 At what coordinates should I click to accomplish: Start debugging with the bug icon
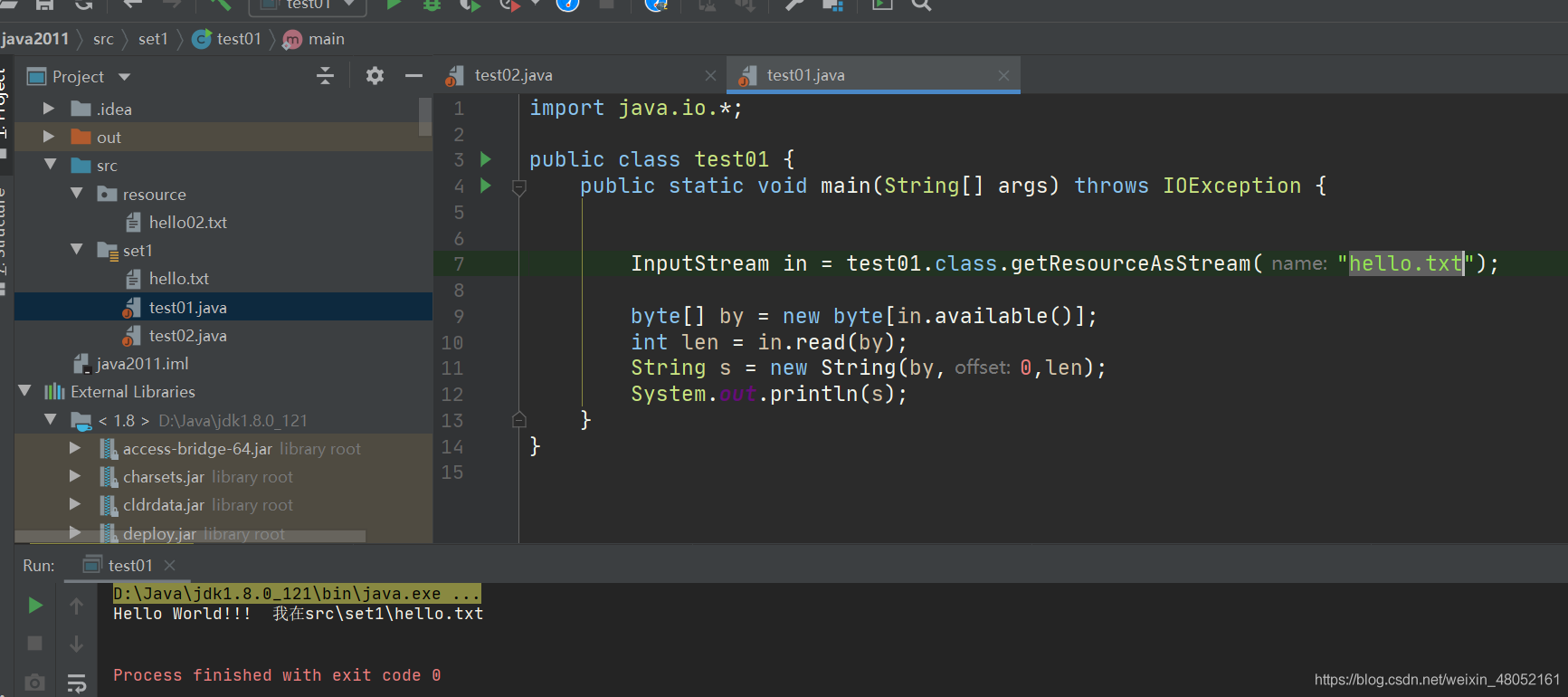coord(432,5)
